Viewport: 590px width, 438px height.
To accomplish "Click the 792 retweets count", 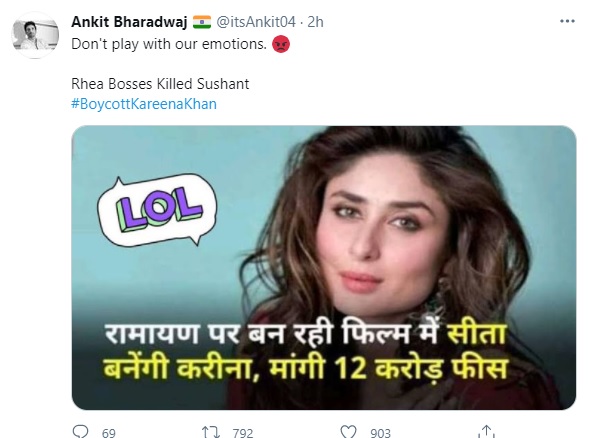I will click(x=243, y=433).
